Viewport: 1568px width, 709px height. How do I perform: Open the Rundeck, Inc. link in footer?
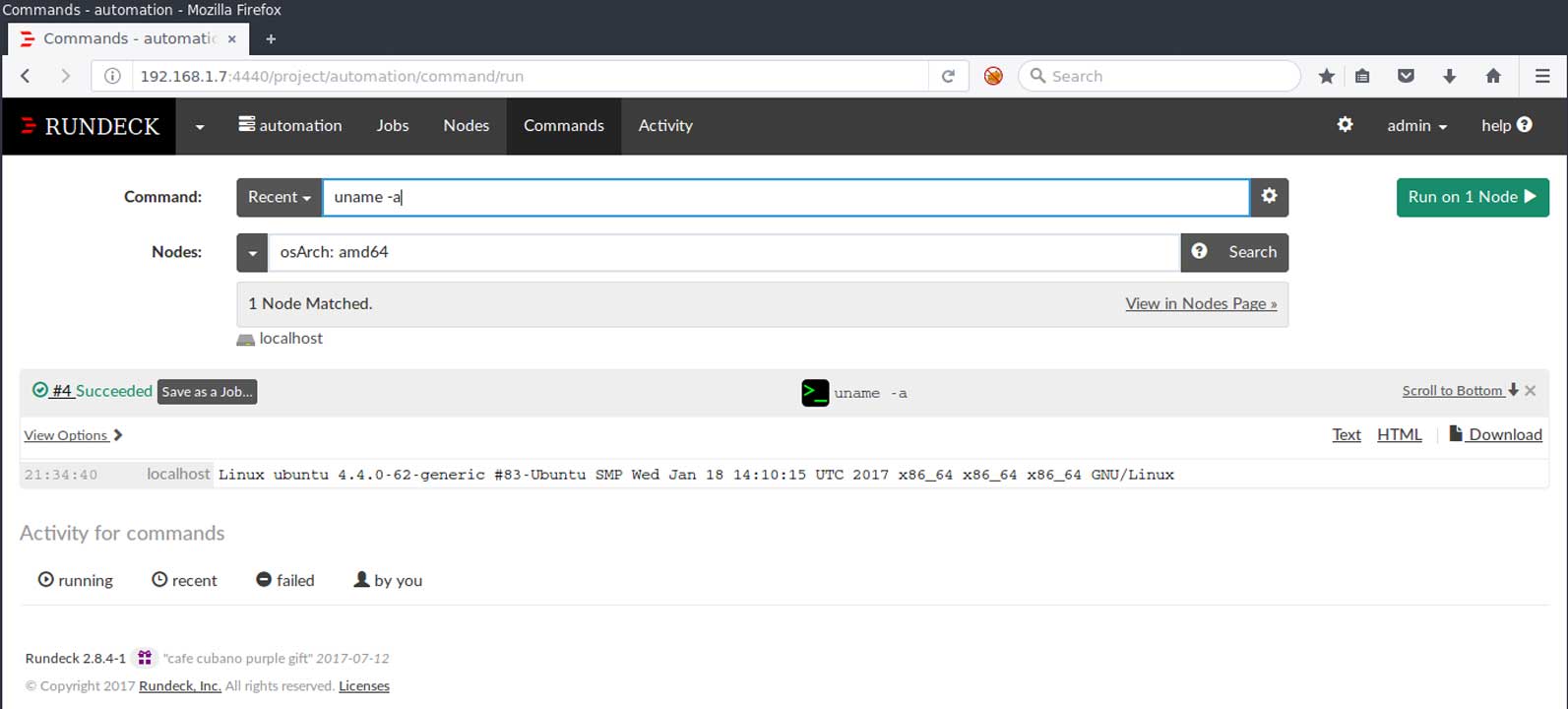click(180, 685)
